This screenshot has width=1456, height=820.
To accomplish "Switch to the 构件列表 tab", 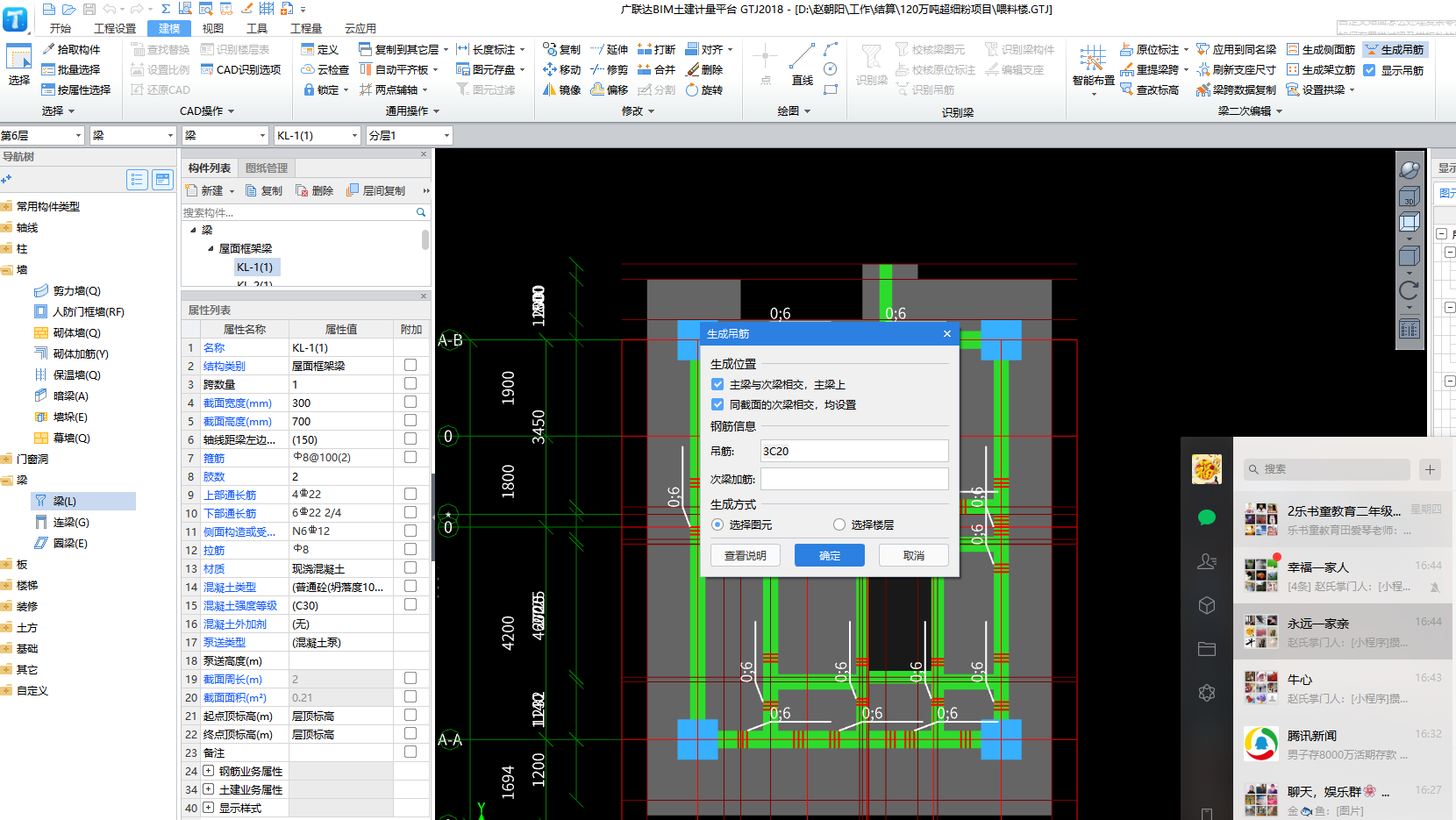I will click(x=210, y=168).
